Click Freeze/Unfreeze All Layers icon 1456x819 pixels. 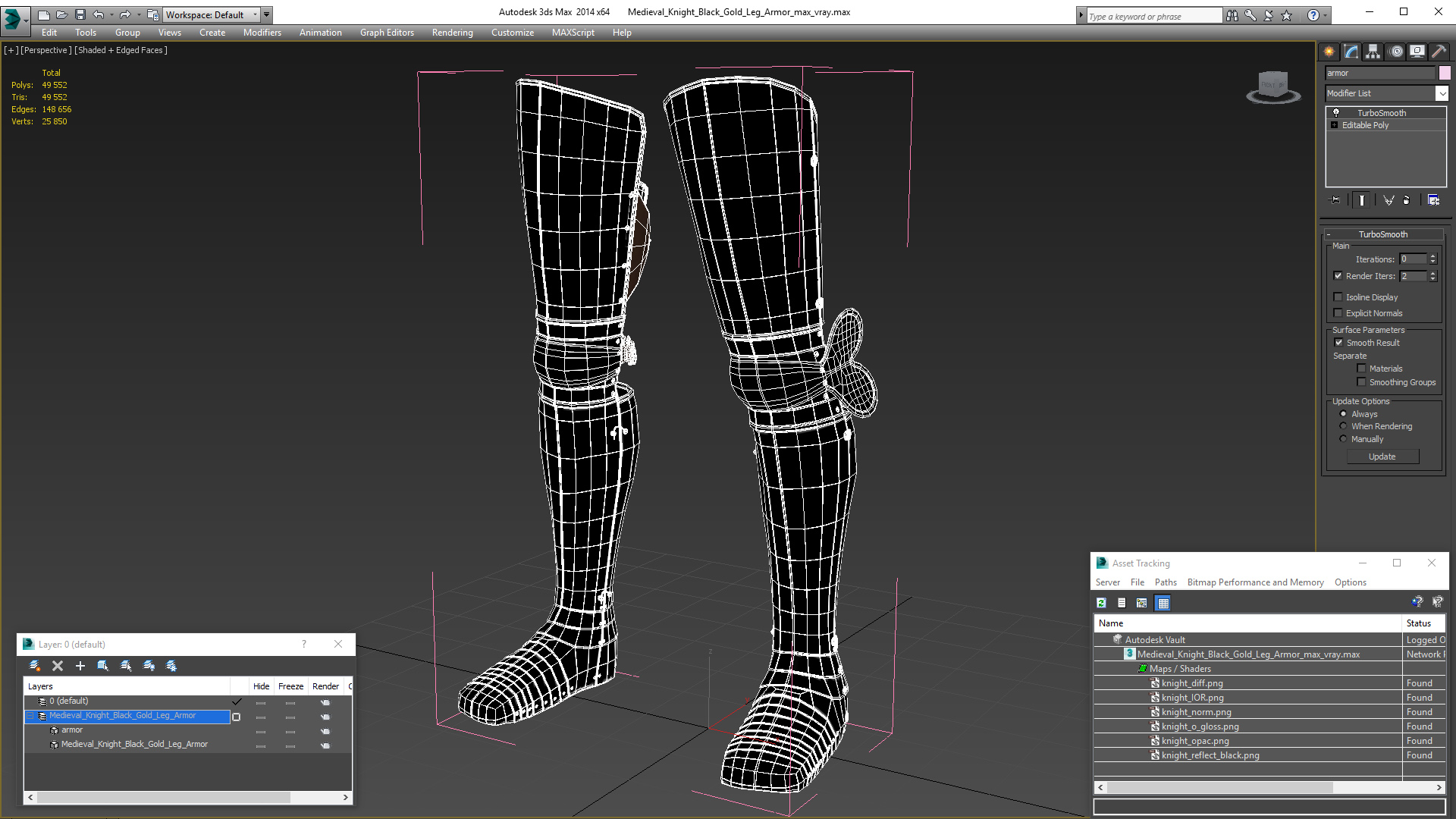(171, 666)
